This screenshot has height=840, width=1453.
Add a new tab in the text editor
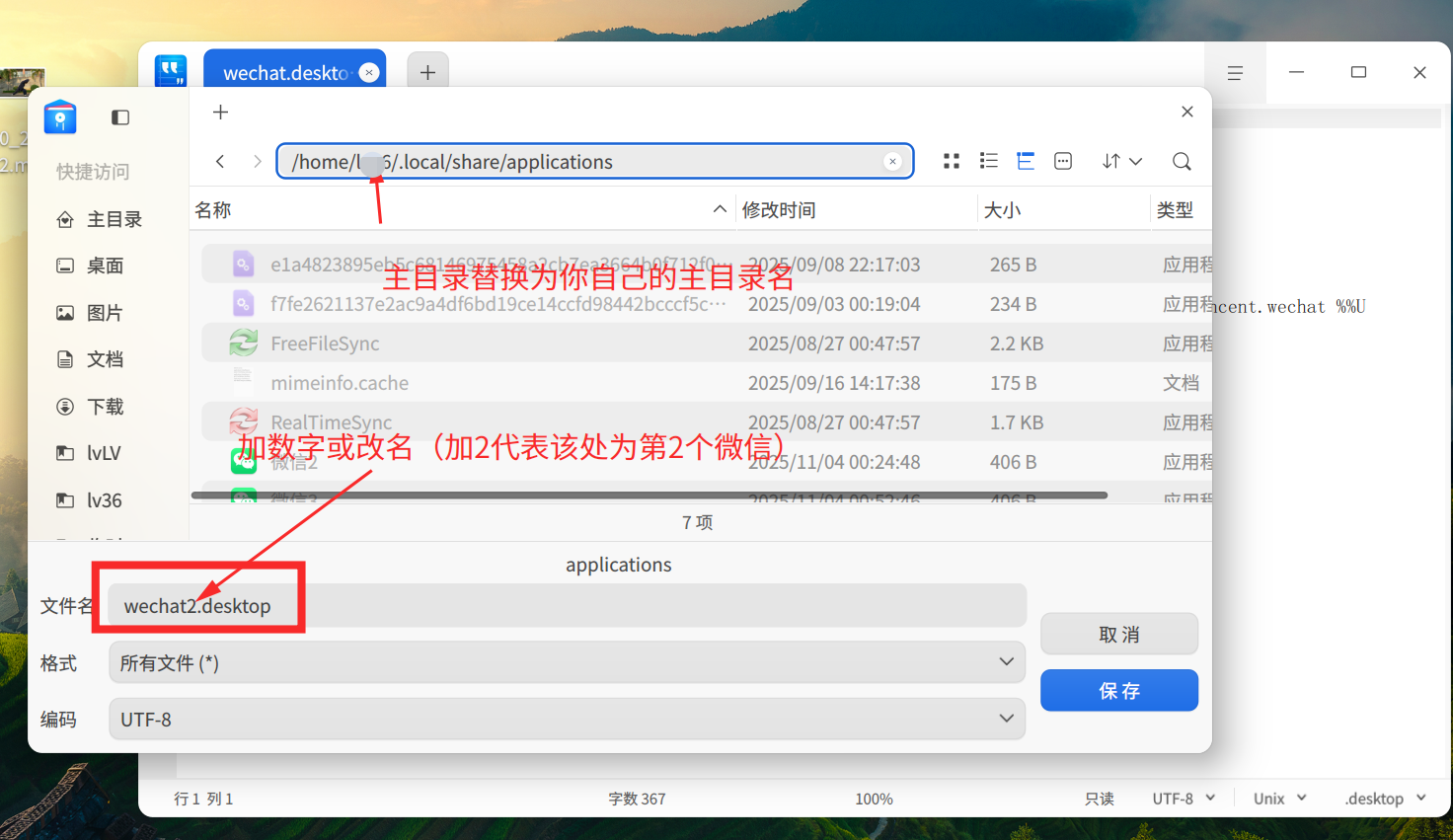point(427,72)
